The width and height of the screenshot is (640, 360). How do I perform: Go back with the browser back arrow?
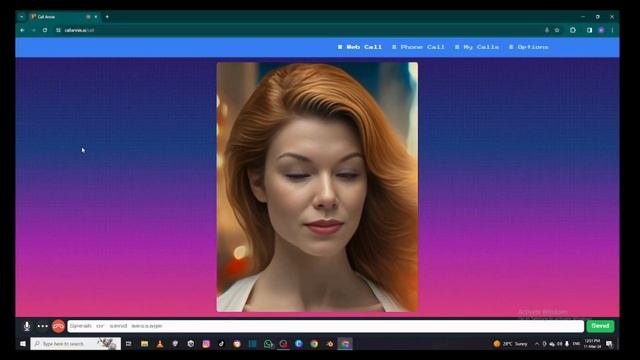22,30
